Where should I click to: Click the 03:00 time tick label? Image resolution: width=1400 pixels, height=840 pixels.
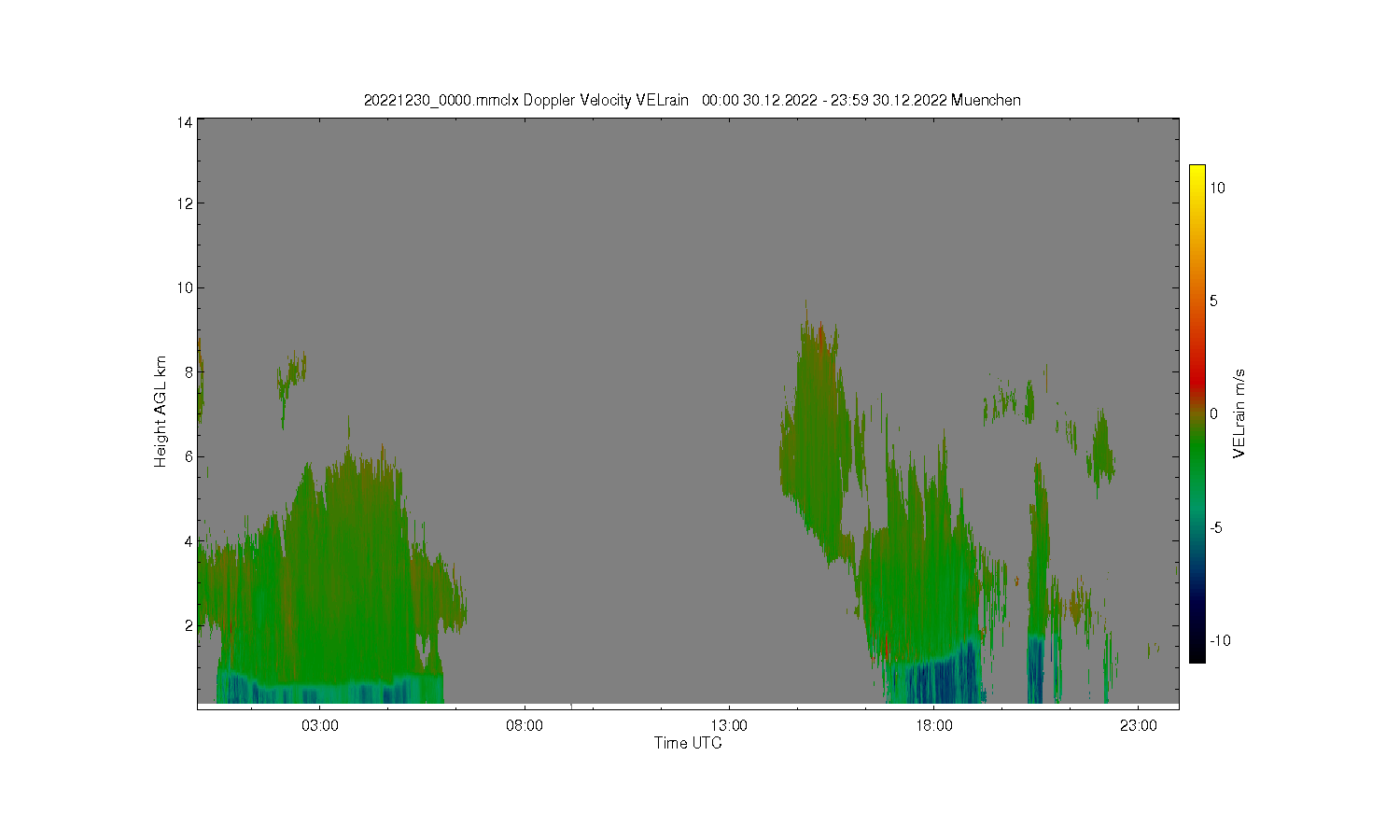point(320,725)
